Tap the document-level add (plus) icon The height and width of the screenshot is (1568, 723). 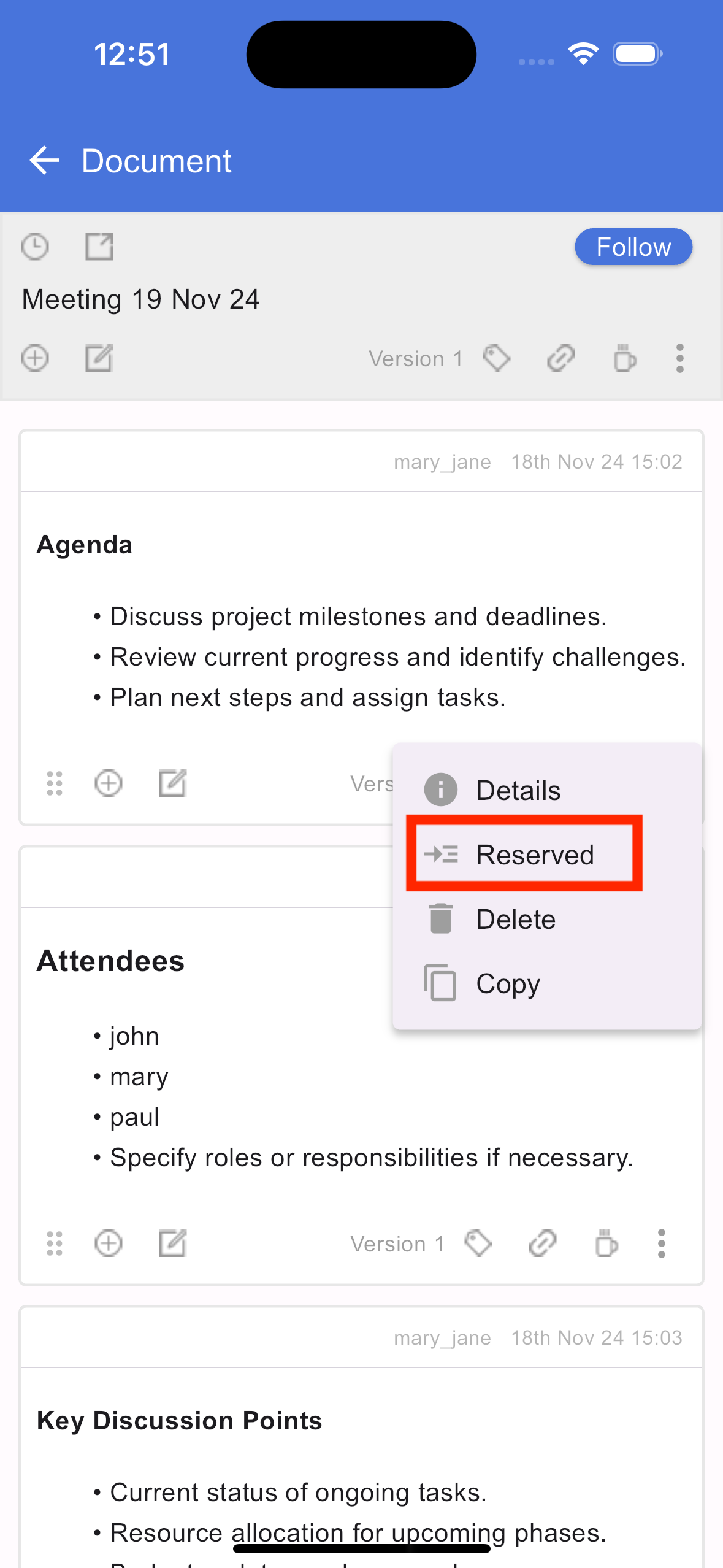coord(35,358)
